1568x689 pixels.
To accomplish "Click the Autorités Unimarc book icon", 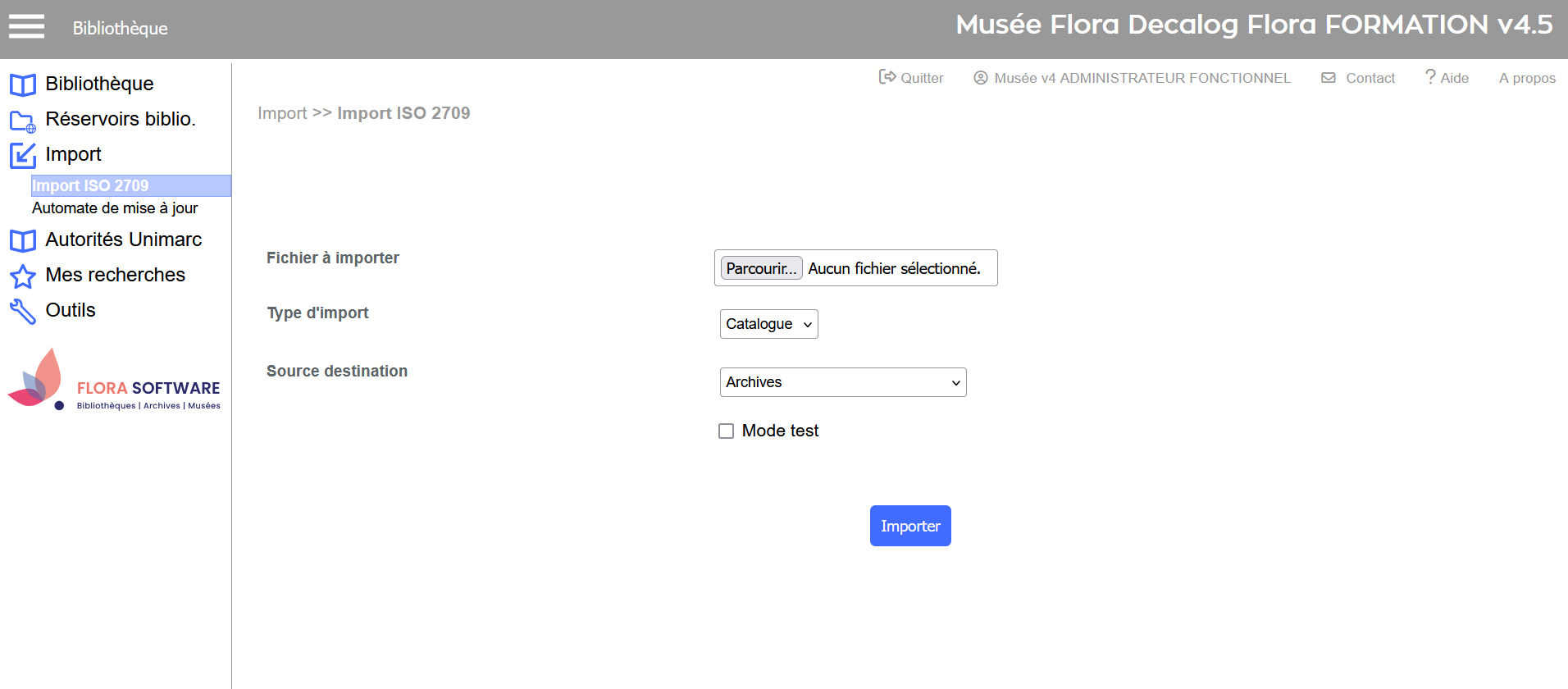I will click(23, 240).
